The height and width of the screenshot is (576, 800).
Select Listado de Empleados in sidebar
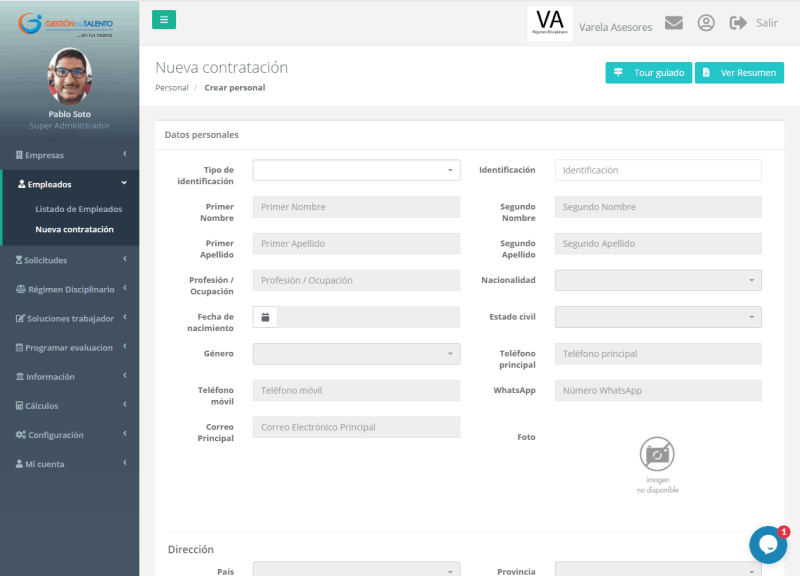[x=78, y=209]
